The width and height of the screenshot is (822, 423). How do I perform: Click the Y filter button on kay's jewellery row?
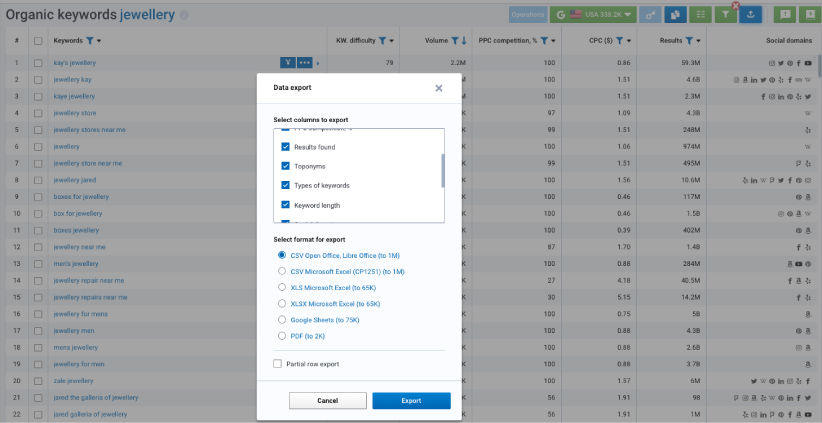(287, 63)
